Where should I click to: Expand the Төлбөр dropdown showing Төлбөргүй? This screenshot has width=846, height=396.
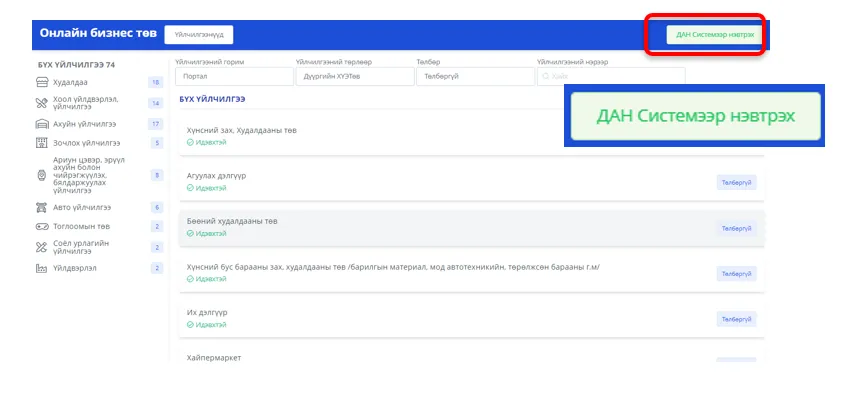475,77
